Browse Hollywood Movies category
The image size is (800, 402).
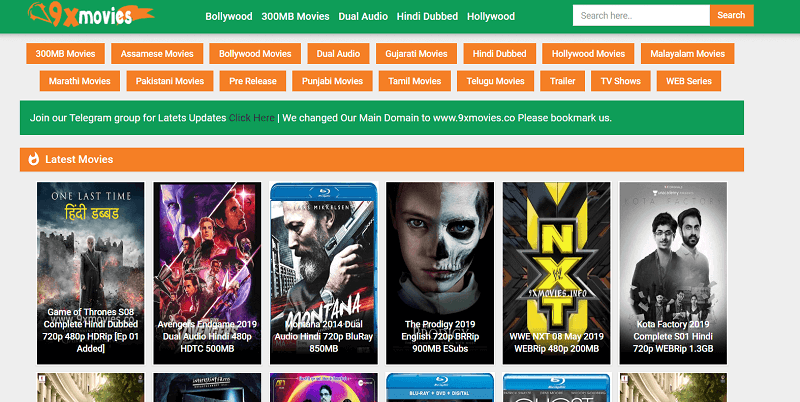pyautogui.click(x=588, y=54)
